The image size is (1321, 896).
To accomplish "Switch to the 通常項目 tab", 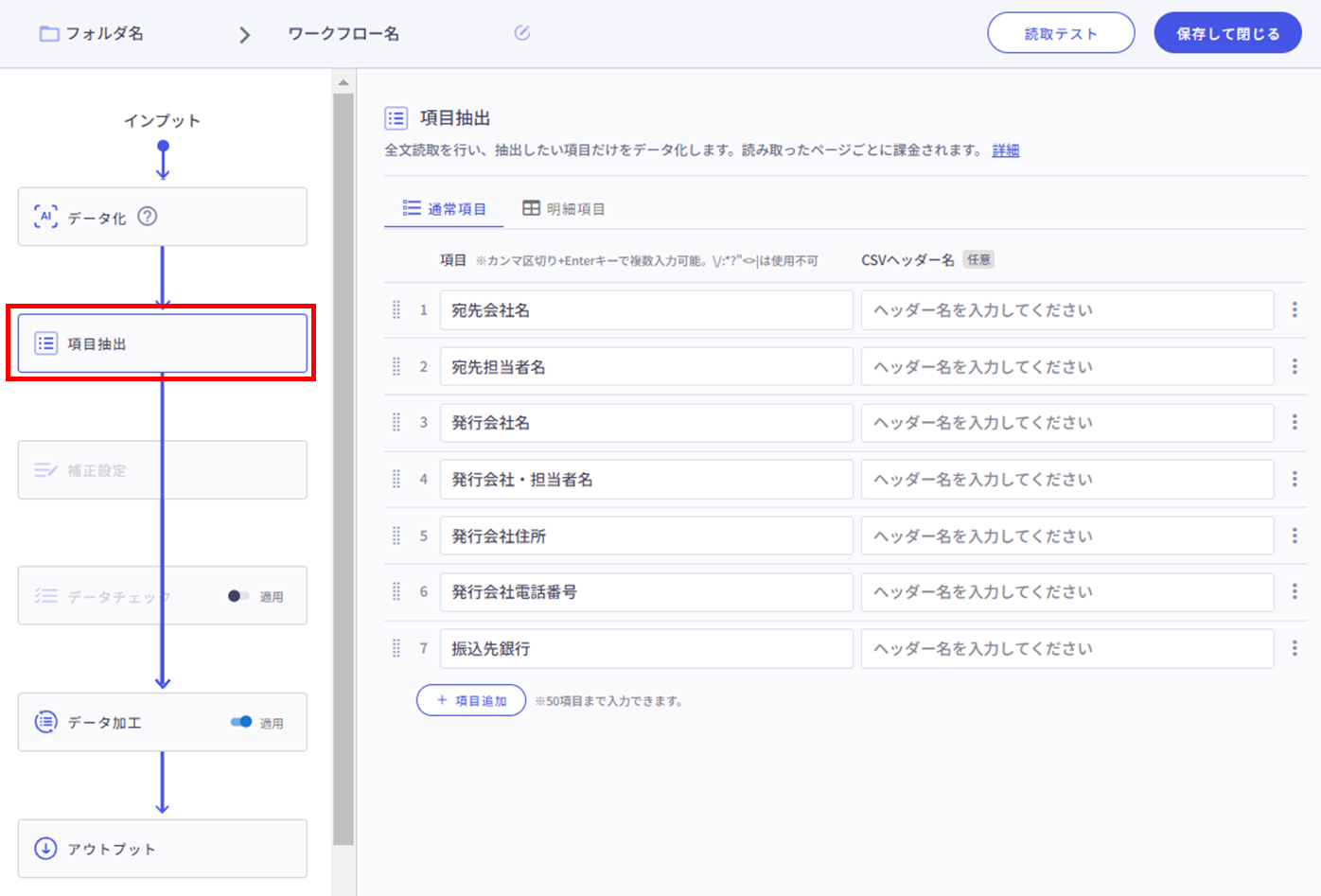I will click(444, 209).
